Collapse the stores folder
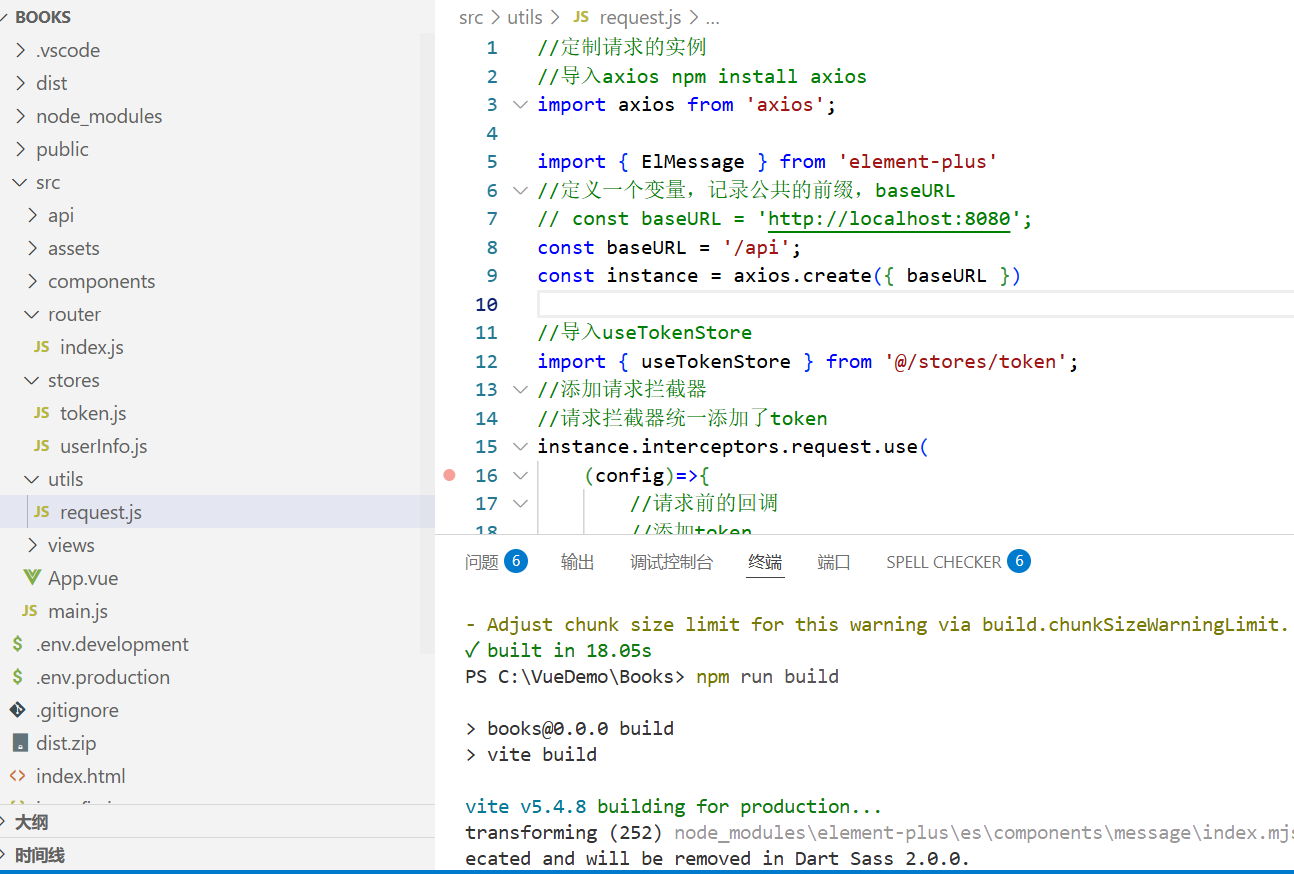This screenshot has width=1294, height=874. pos(33,380)
